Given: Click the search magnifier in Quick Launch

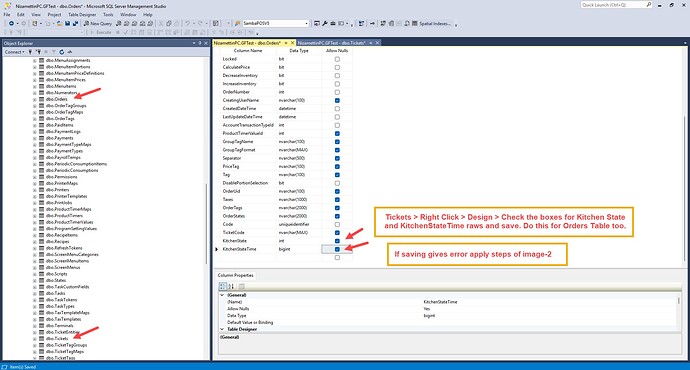Looking at the screenshot, I should point(649,5).
